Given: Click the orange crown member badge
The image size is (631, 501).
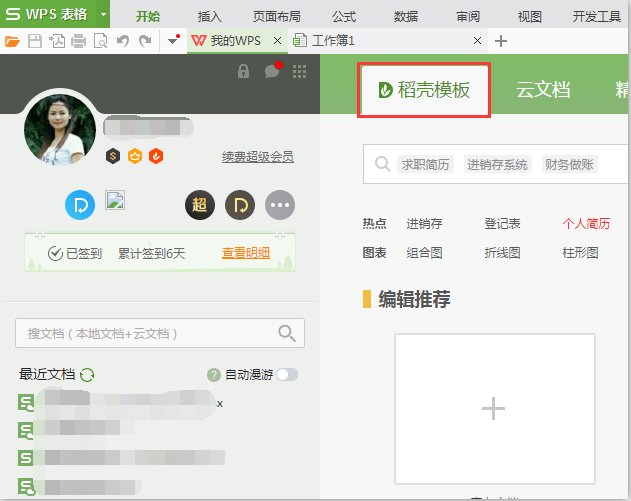Looking at the screenshot, I should 135,156.
